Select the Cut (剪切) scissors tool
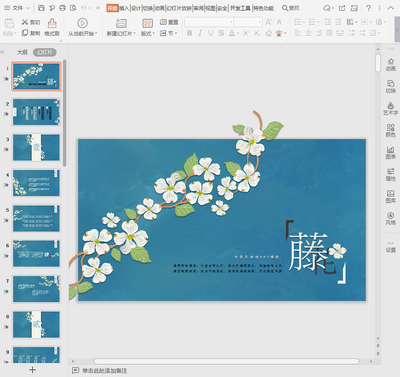The image size is (400, 377). pyautogui.click(x=25, y=22)
